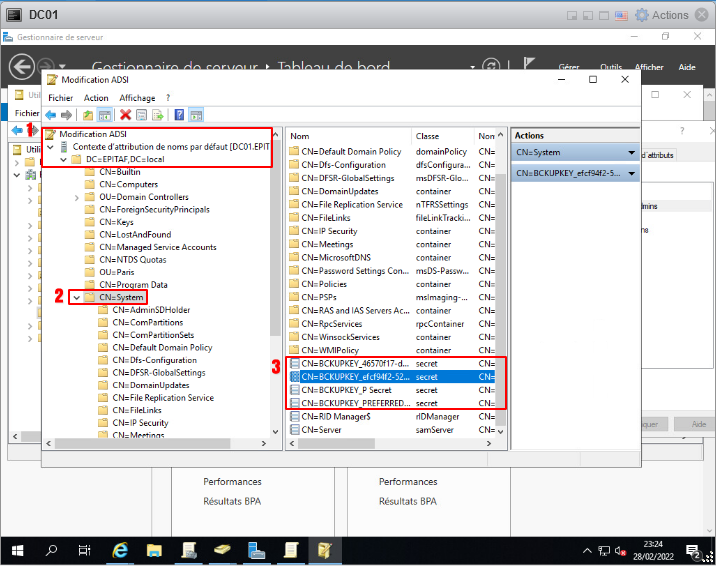
Task: Click the Actions gear icon in top bar
Action: click(642, 15)
